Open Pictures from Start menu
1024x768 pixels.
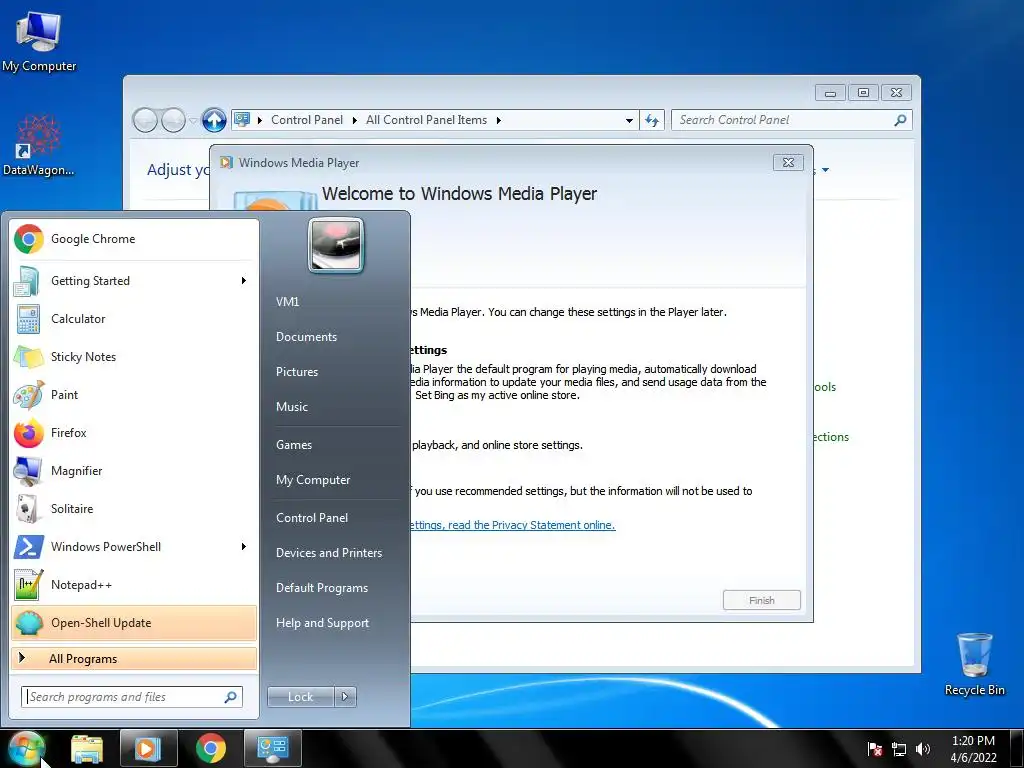(297, 372)
